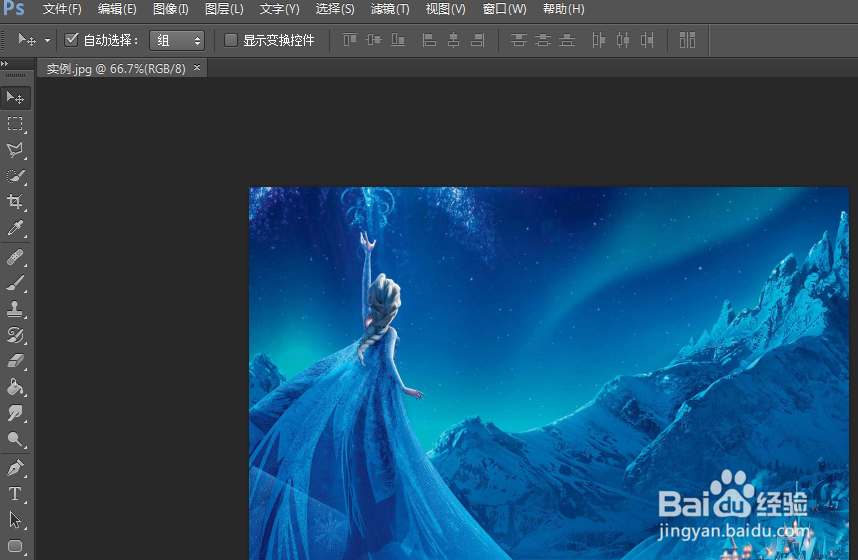Image resolution: width=858 pixels, height=560 pixels.
Task: Select the Brush tool
Action: coord(15,283)
